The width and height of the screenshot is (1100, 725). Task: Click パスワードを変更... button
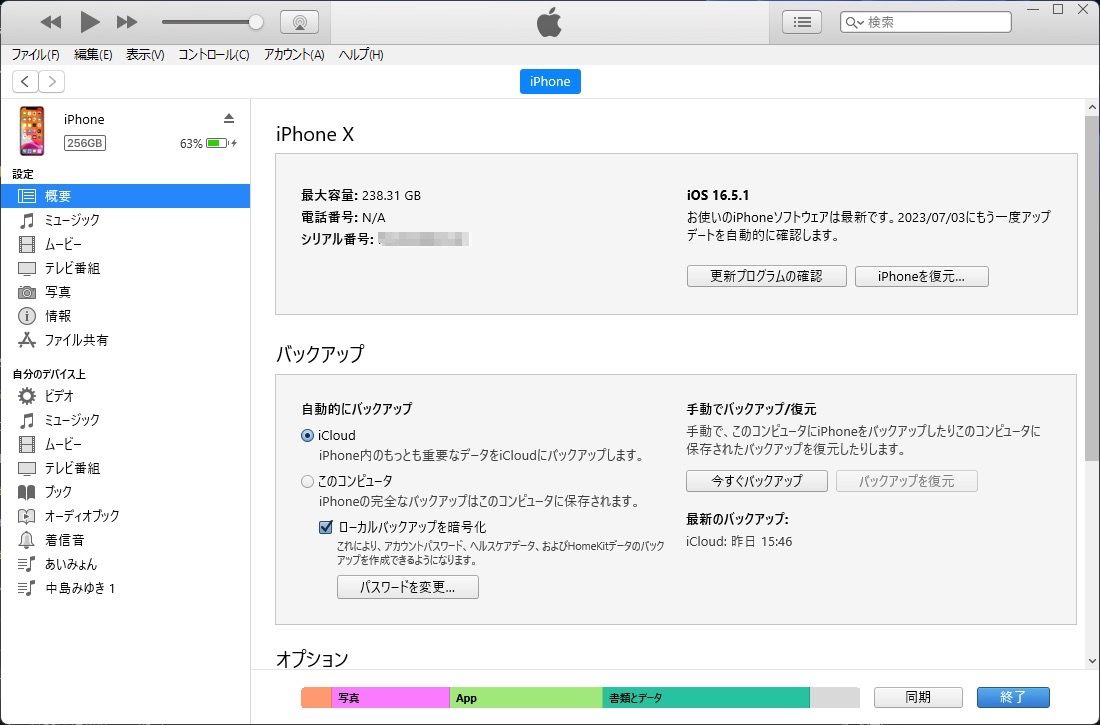pos(408,587)
